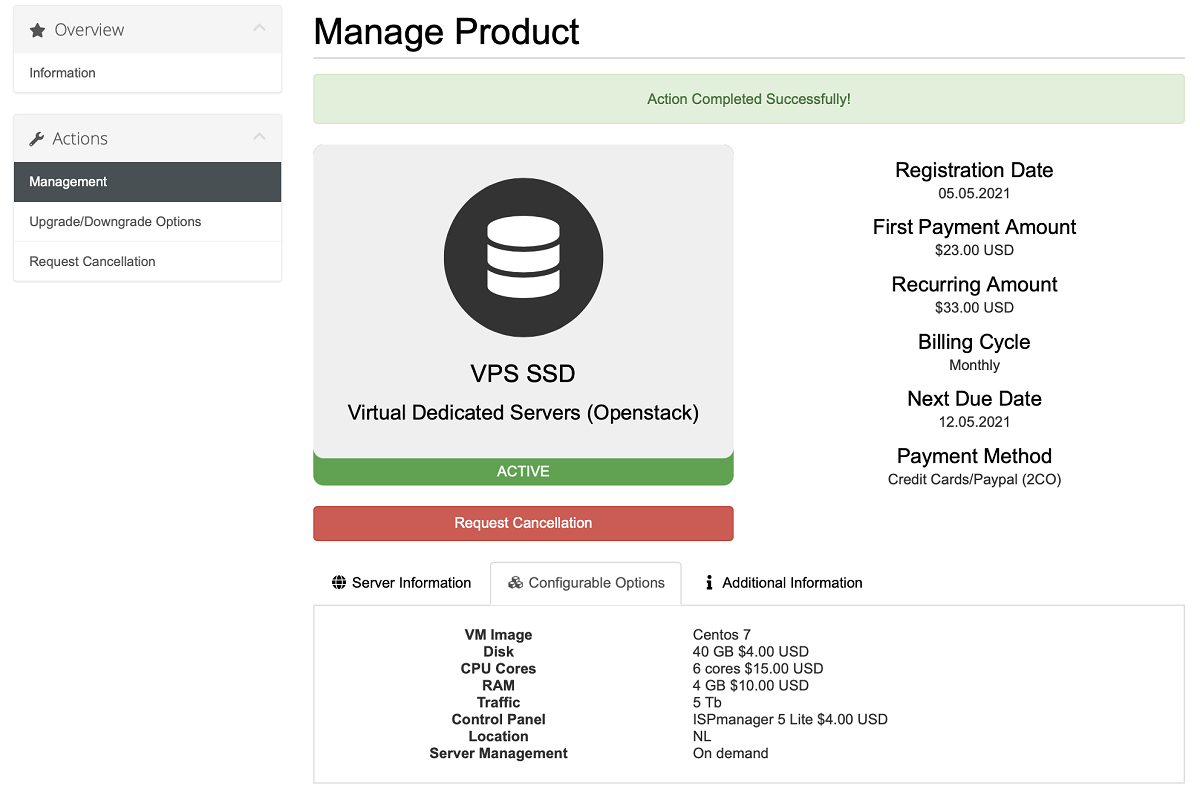Collapse the Actions panel with its chevron

point(260,137)
